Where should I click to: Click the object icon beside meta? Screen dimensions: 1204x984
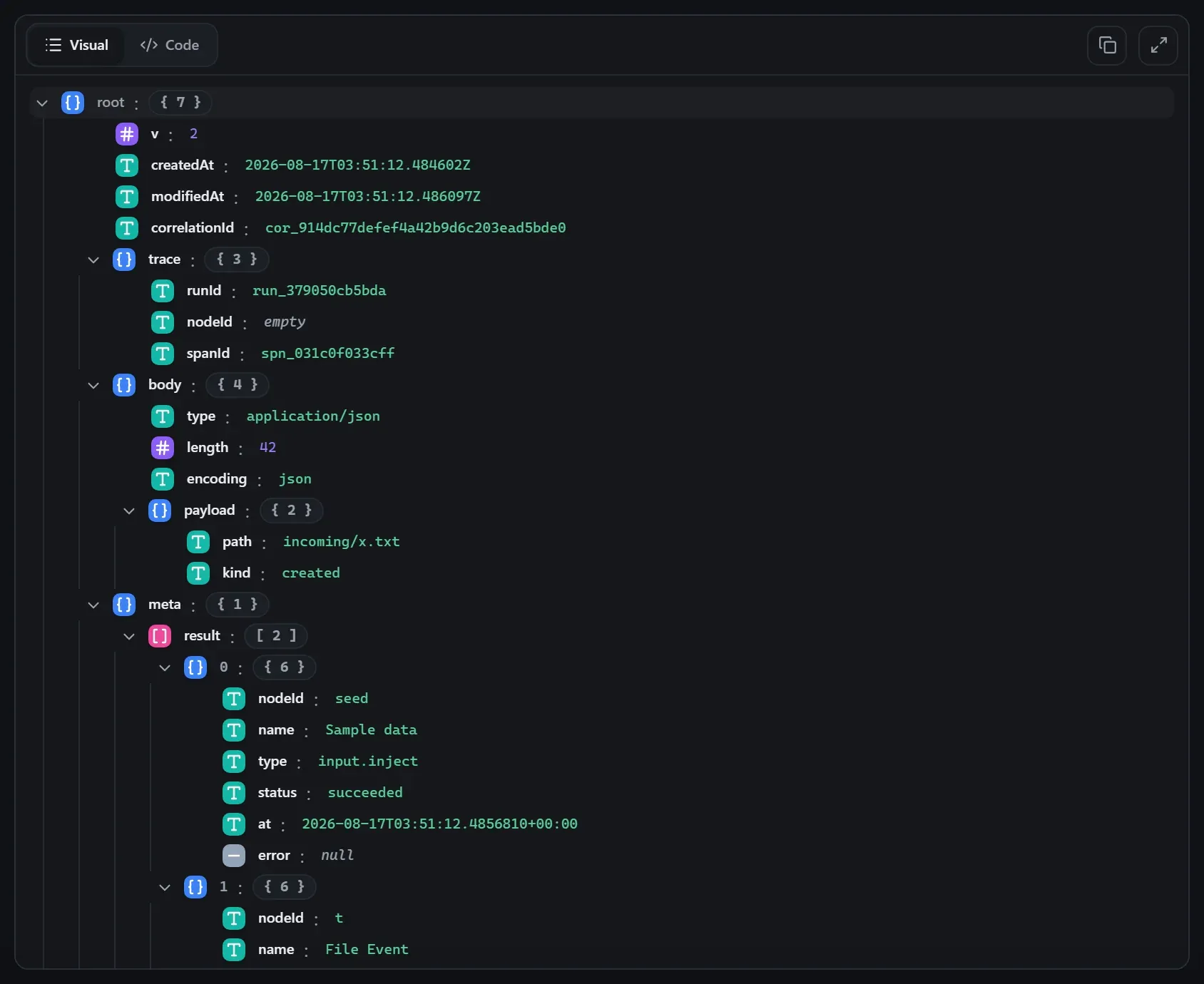[124, 605]
